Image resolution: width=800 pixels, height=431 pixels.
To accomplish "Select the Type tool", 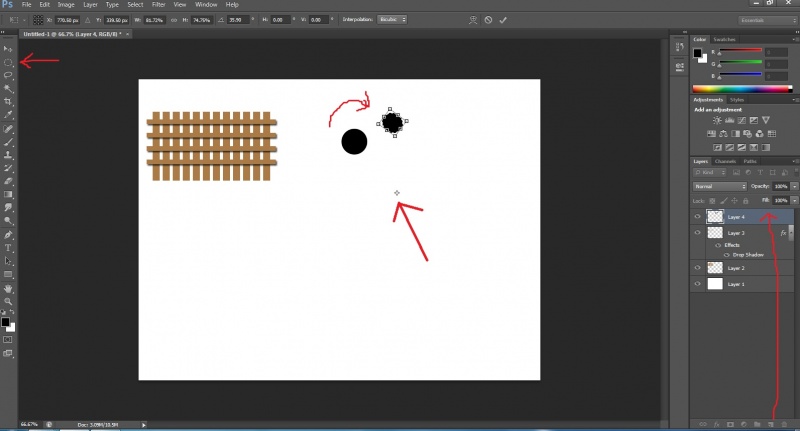I will [8, 247].
